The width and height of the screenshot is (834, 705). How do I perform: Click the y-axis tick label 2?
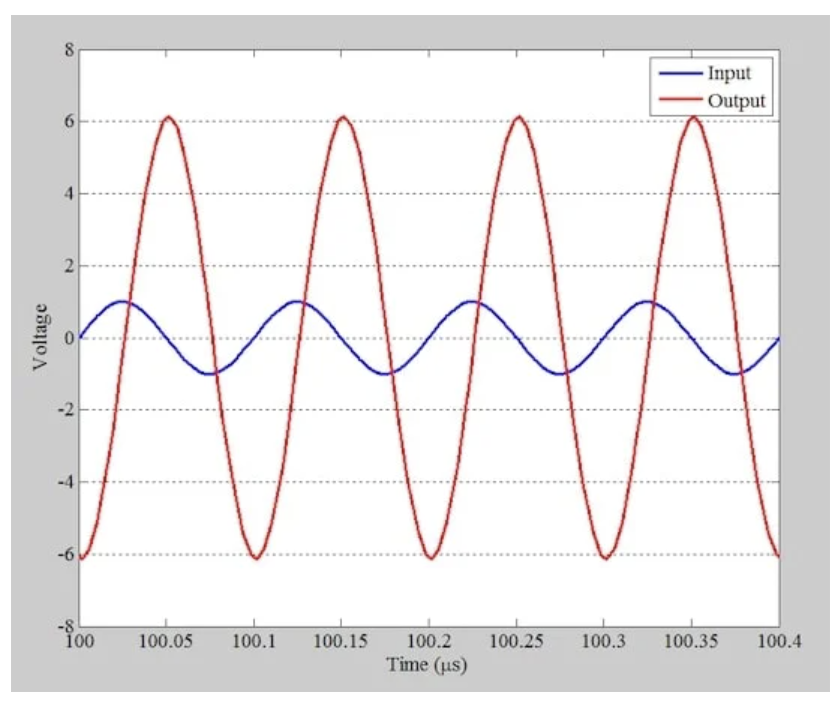point(69,266)
